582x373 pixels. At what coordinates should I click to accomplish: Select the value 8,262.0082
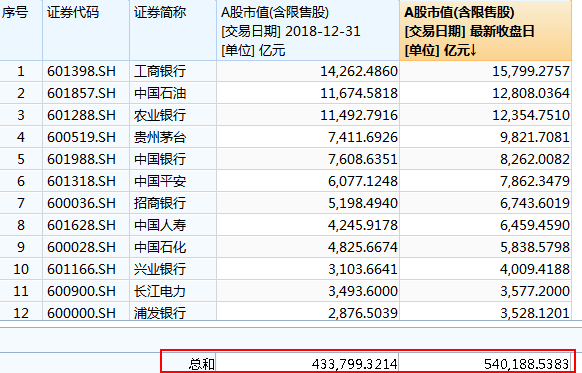(534, 159)
